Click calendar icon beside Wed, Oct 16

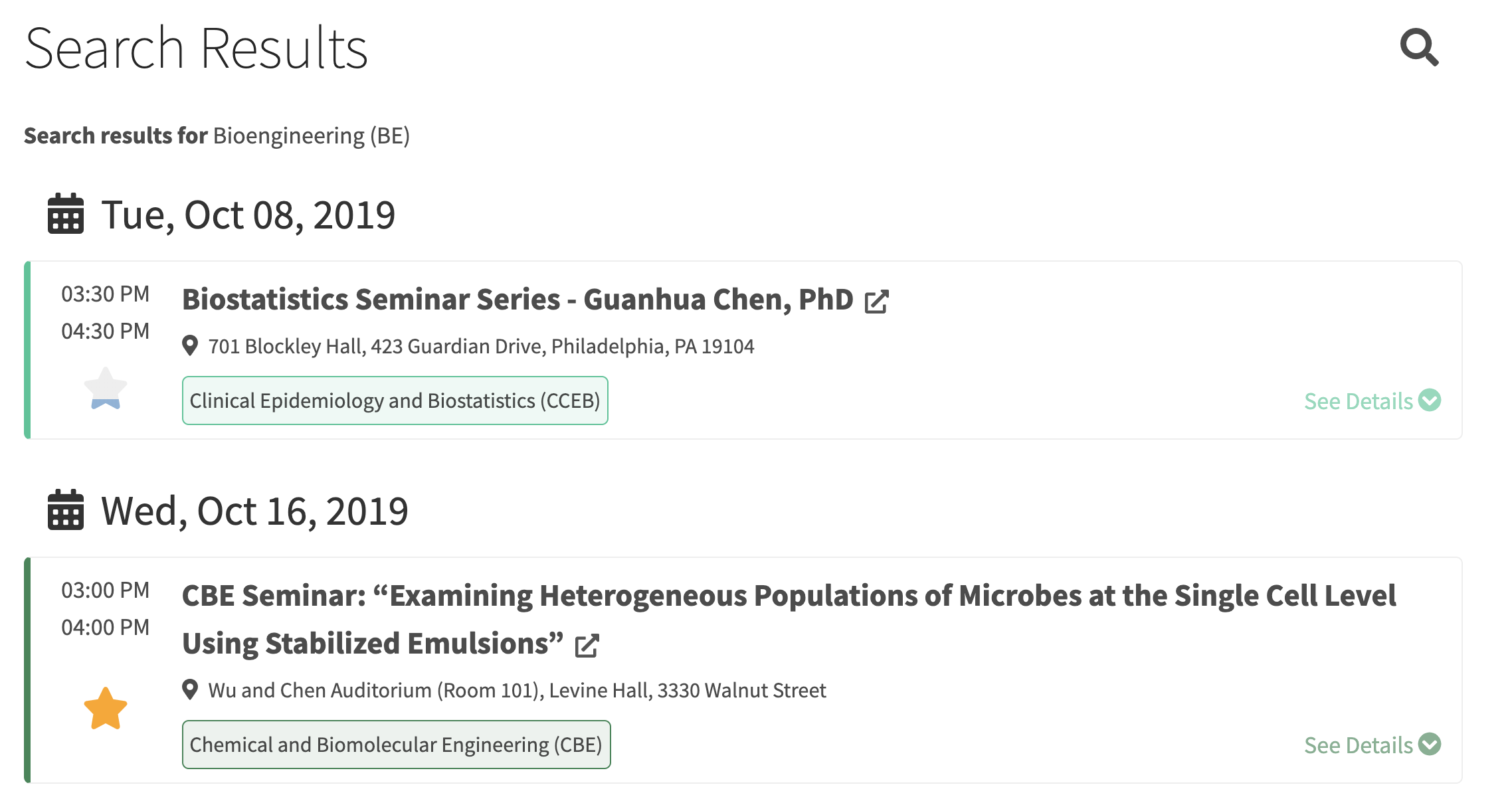click(x=66, y=510)
